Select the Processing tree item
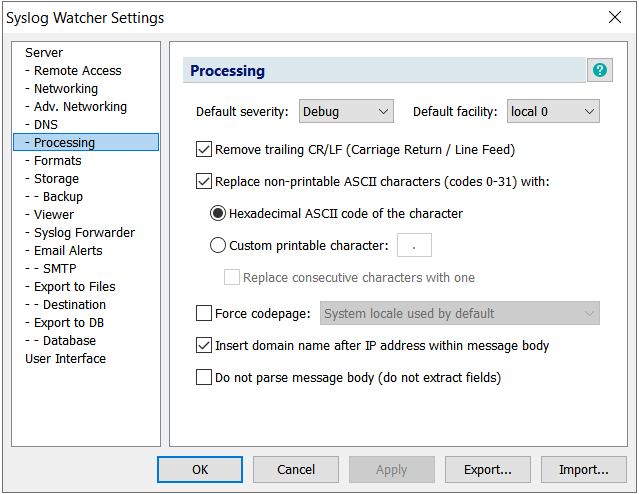This screenshot has width=639, height=494. [86, 142]
